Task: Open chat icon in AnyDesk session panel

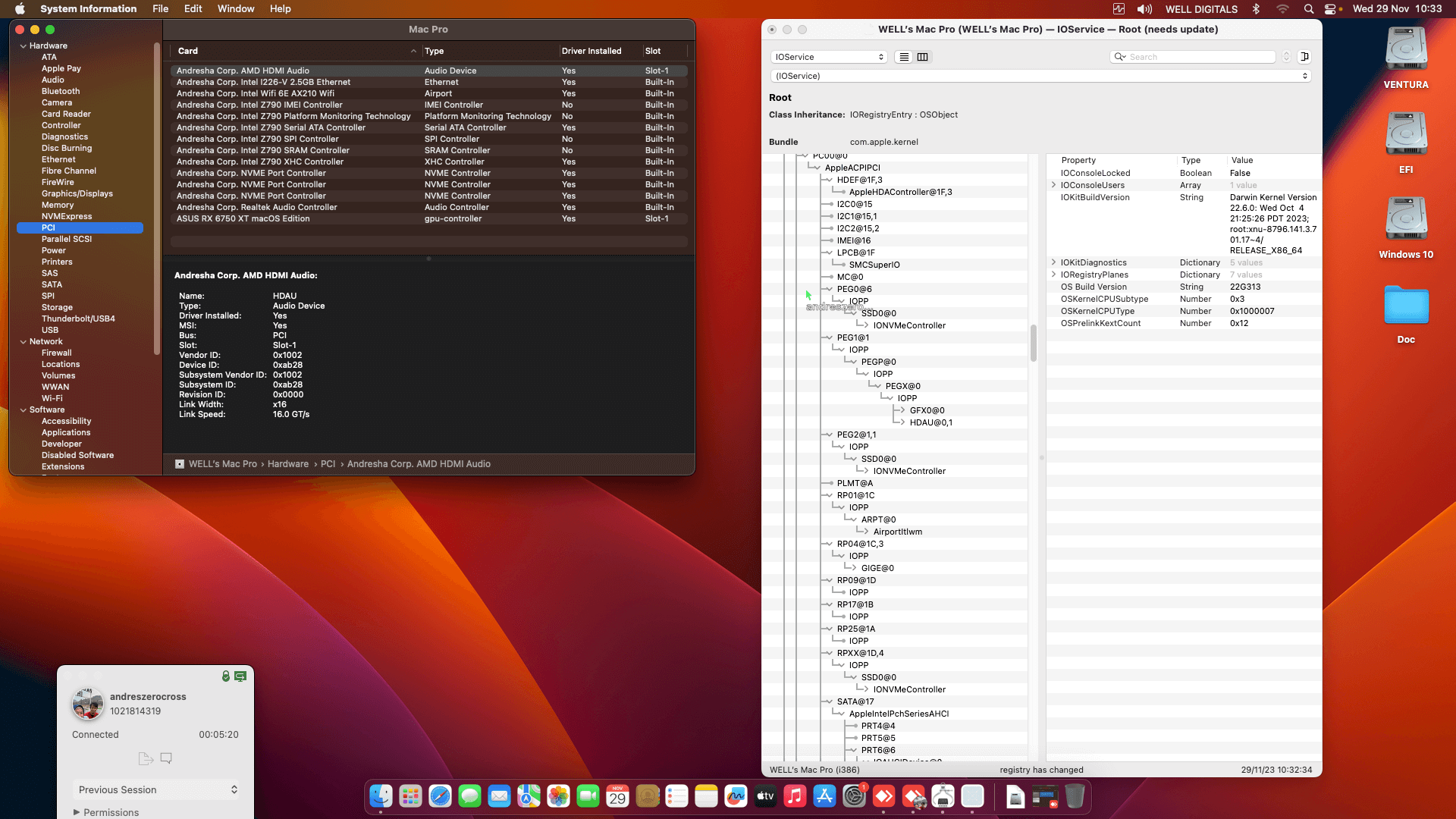Action: (x=166, y=758)
